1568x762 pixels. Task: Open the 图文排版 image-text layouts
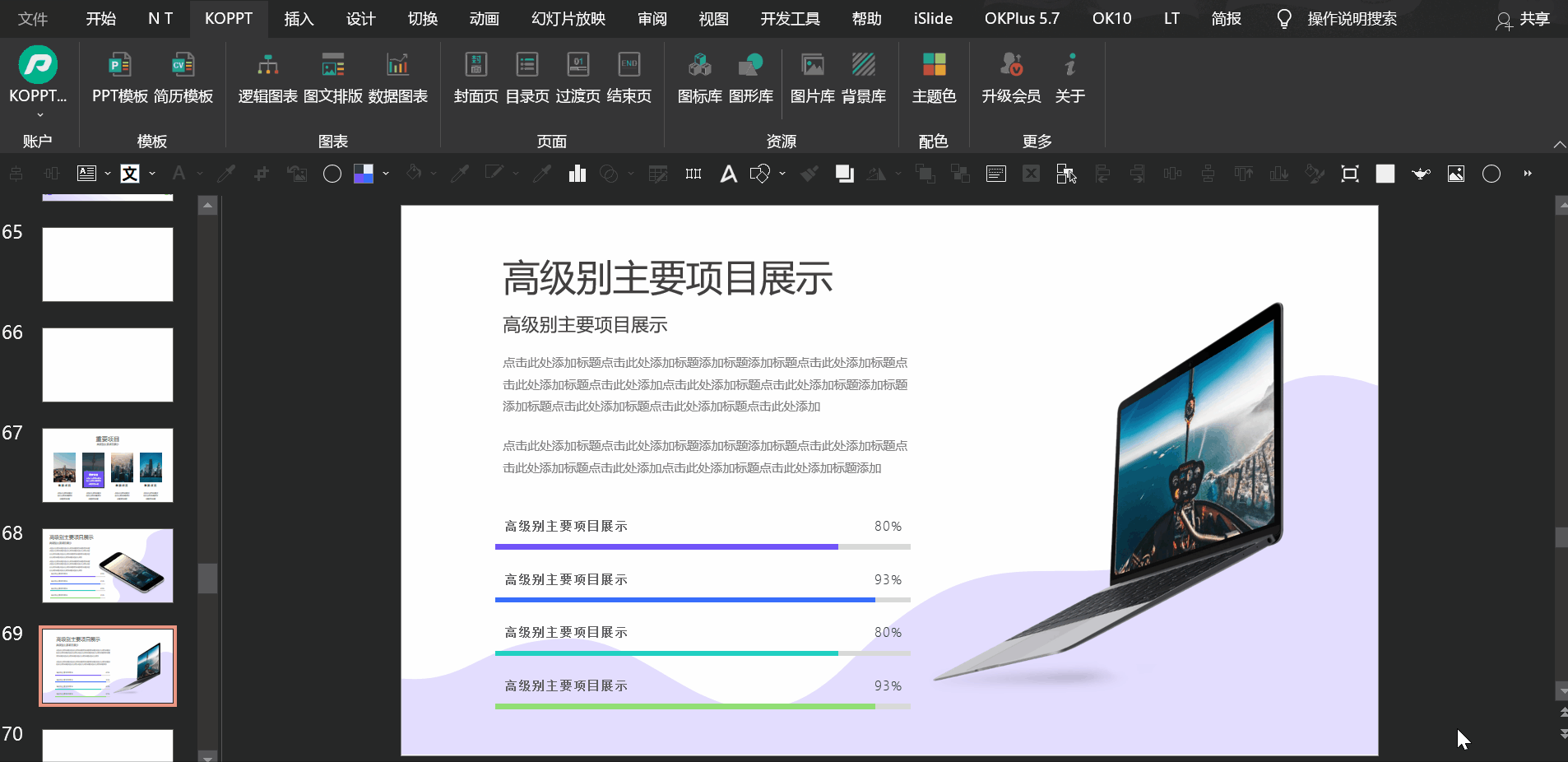click(x=333, y=78)
